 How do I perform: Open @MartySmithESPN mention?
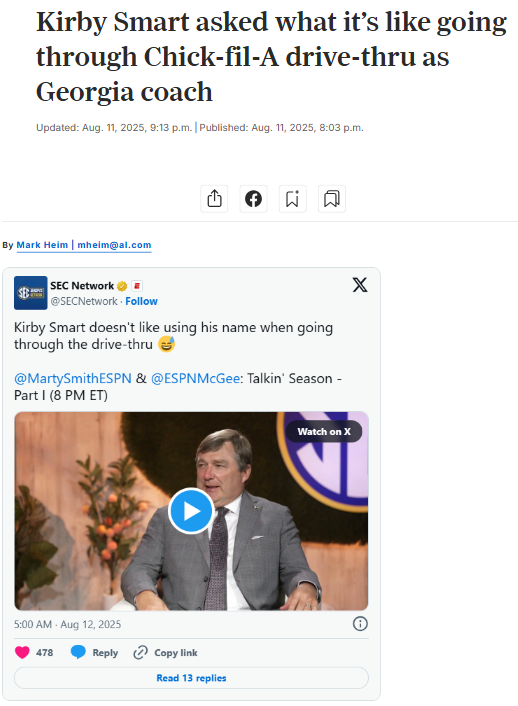73,378
